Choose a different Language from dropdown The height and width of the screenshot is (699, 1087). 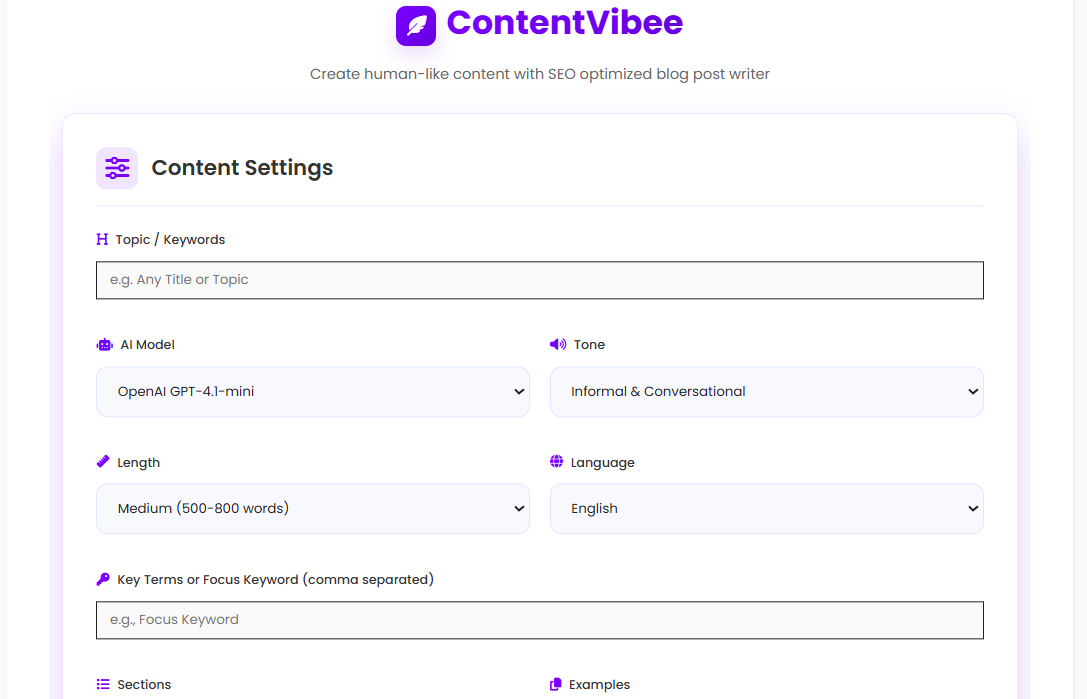pyautogui.click(x=766, y=509)
